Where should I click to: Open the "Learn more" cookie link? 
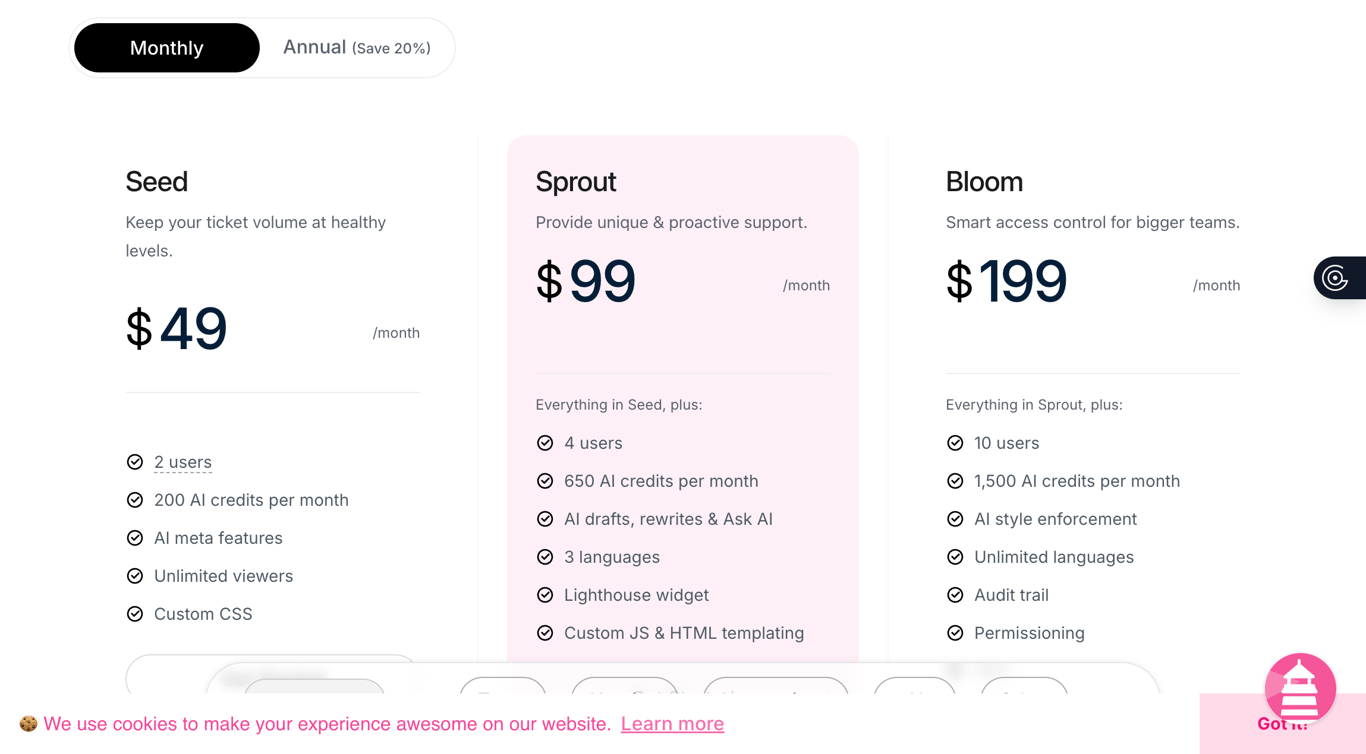(672, 723)
